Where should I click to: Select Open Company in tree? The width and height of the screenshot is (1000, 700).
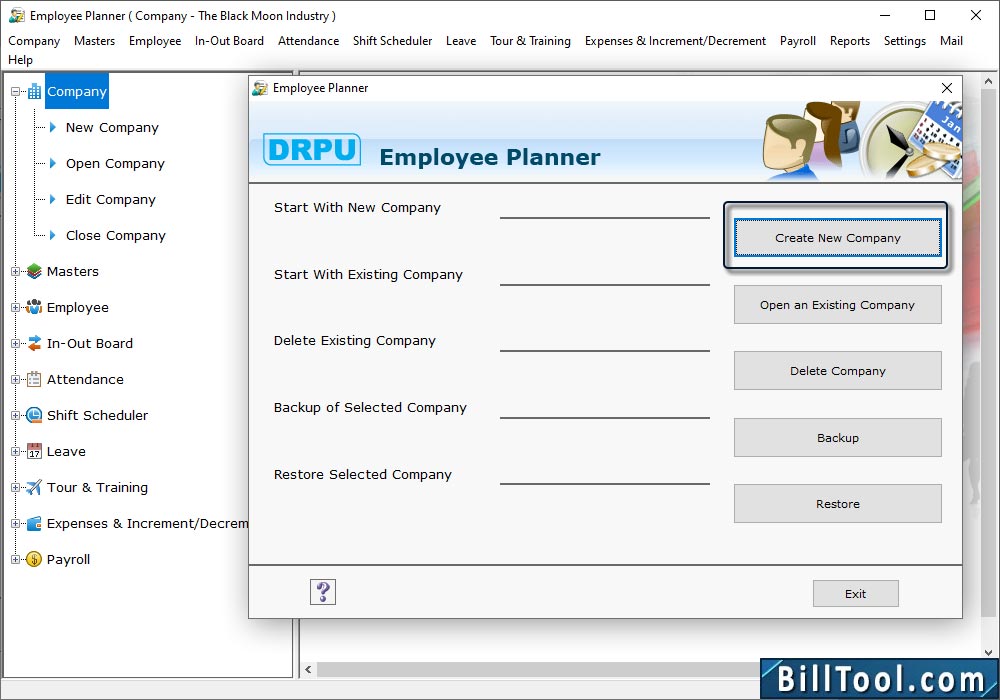115,163
